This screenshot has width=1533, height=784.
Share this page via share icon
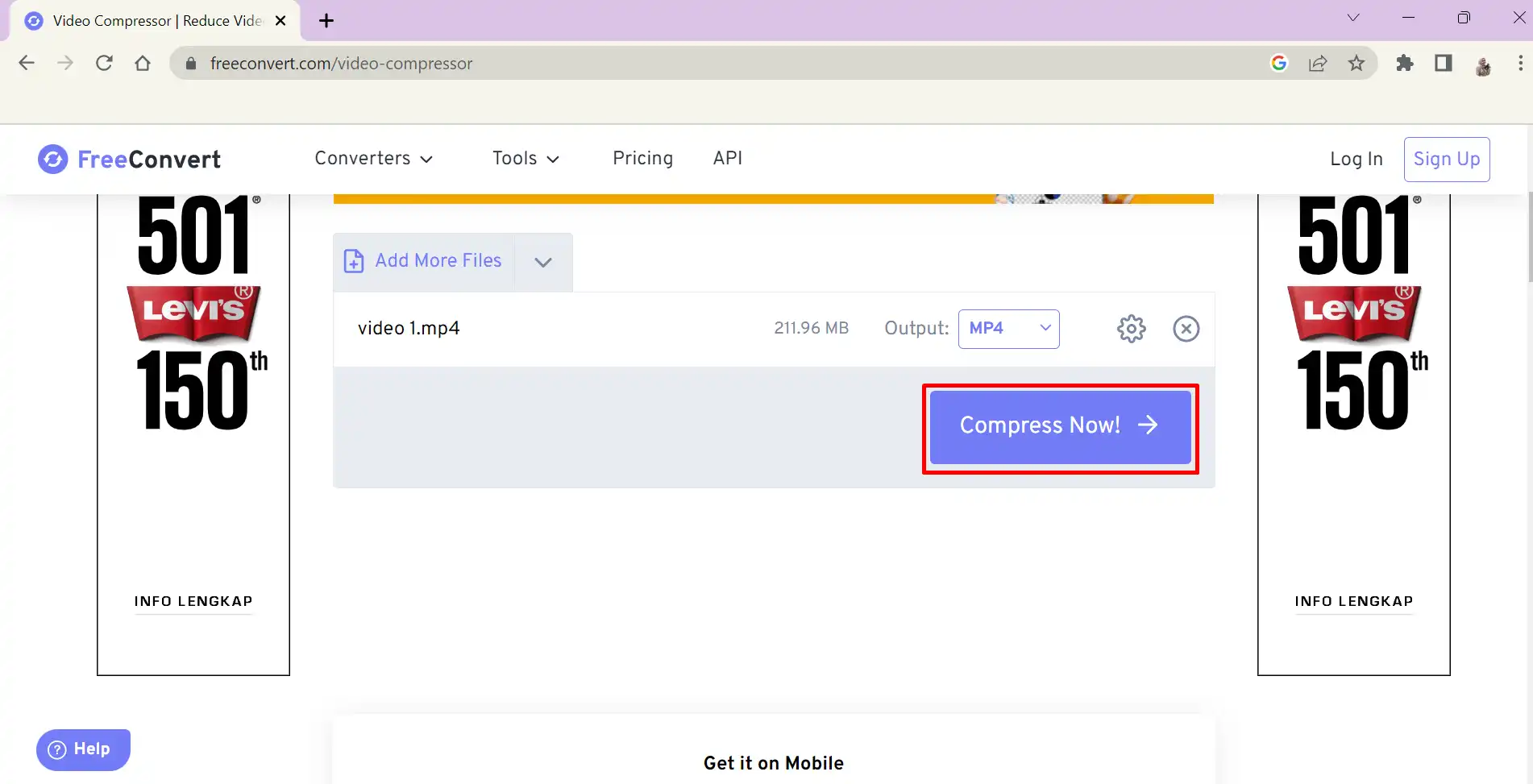pos(1318,63)
